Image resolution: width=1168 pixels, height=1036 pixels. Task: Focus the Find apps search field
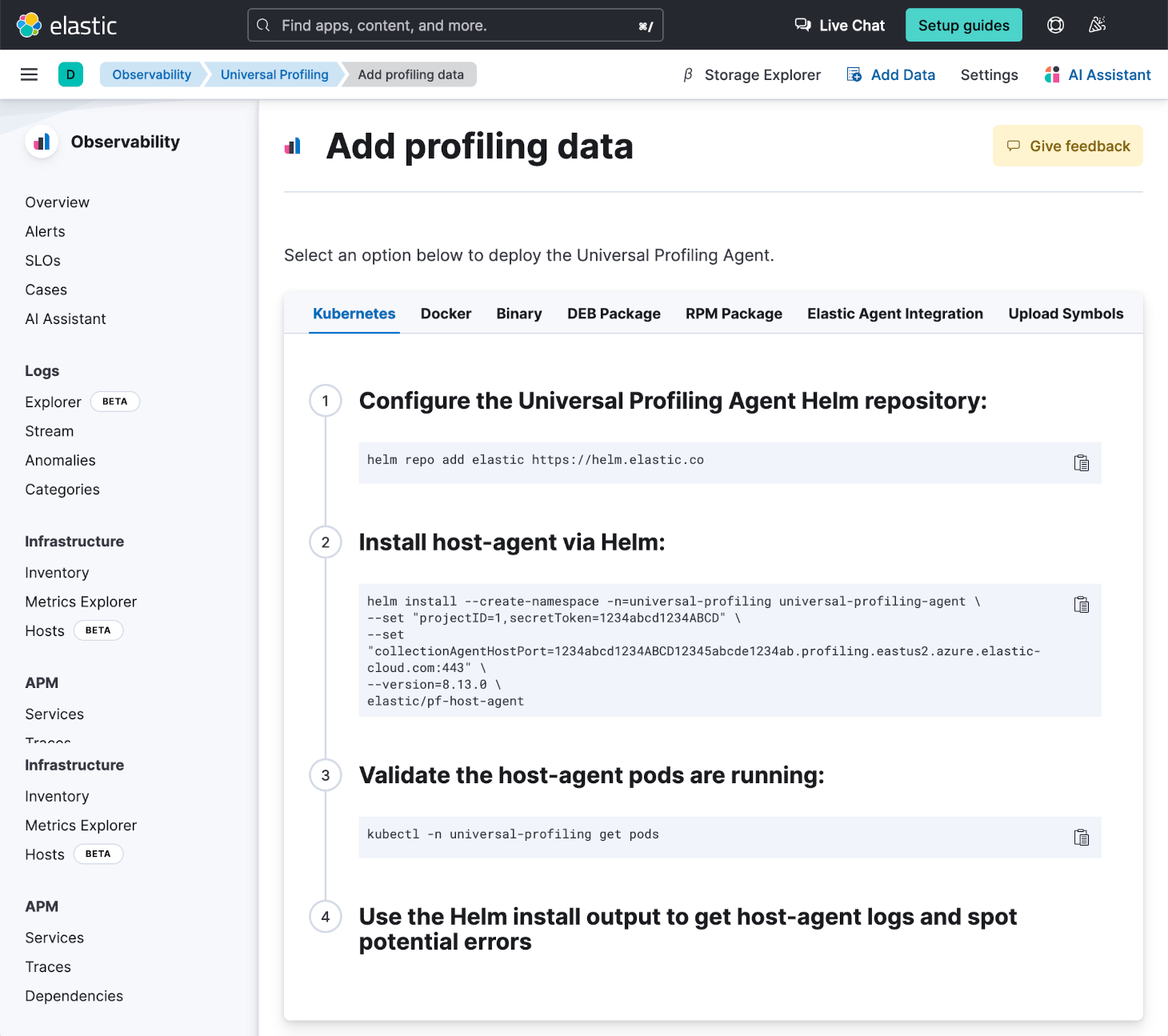[455, 25]
